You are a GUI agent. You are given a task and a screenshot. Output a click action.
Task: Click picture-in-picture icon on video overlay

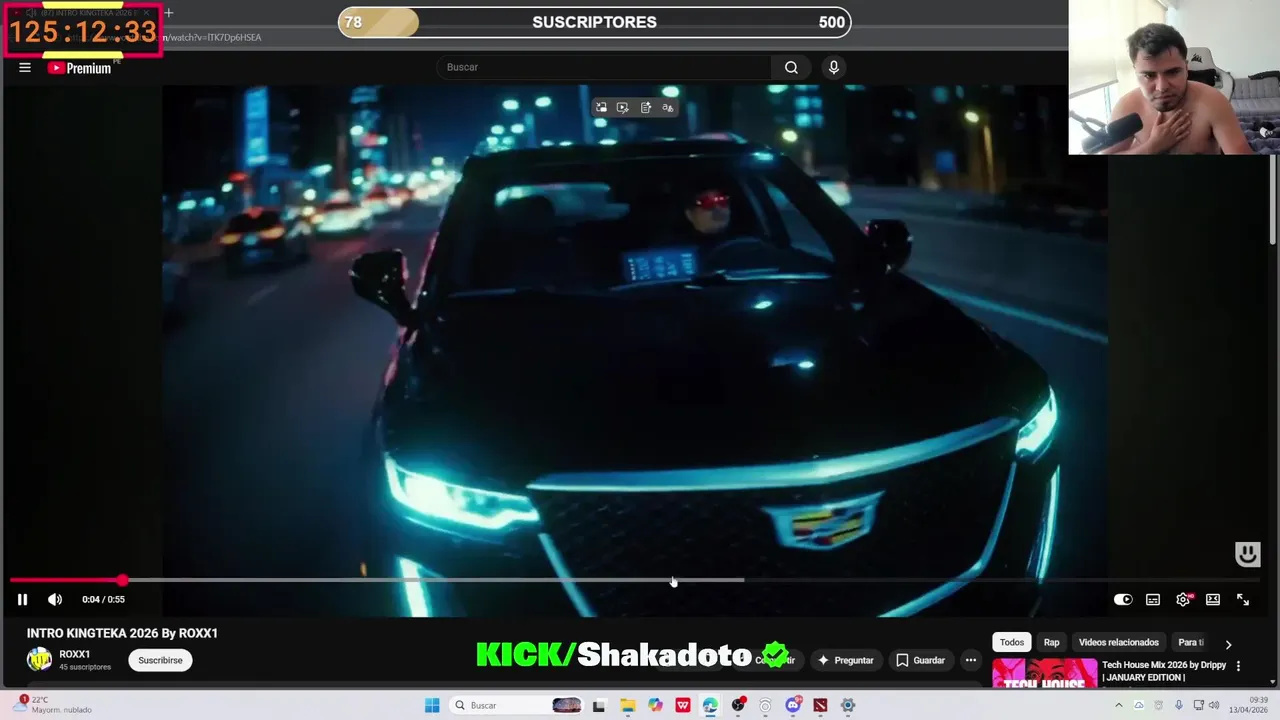pyautogui.click(x=601, y=107)
